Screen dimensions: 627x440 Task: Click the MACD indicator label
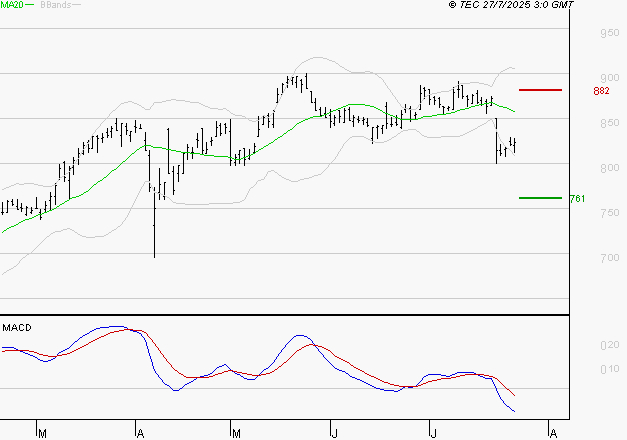pos(16,327)
